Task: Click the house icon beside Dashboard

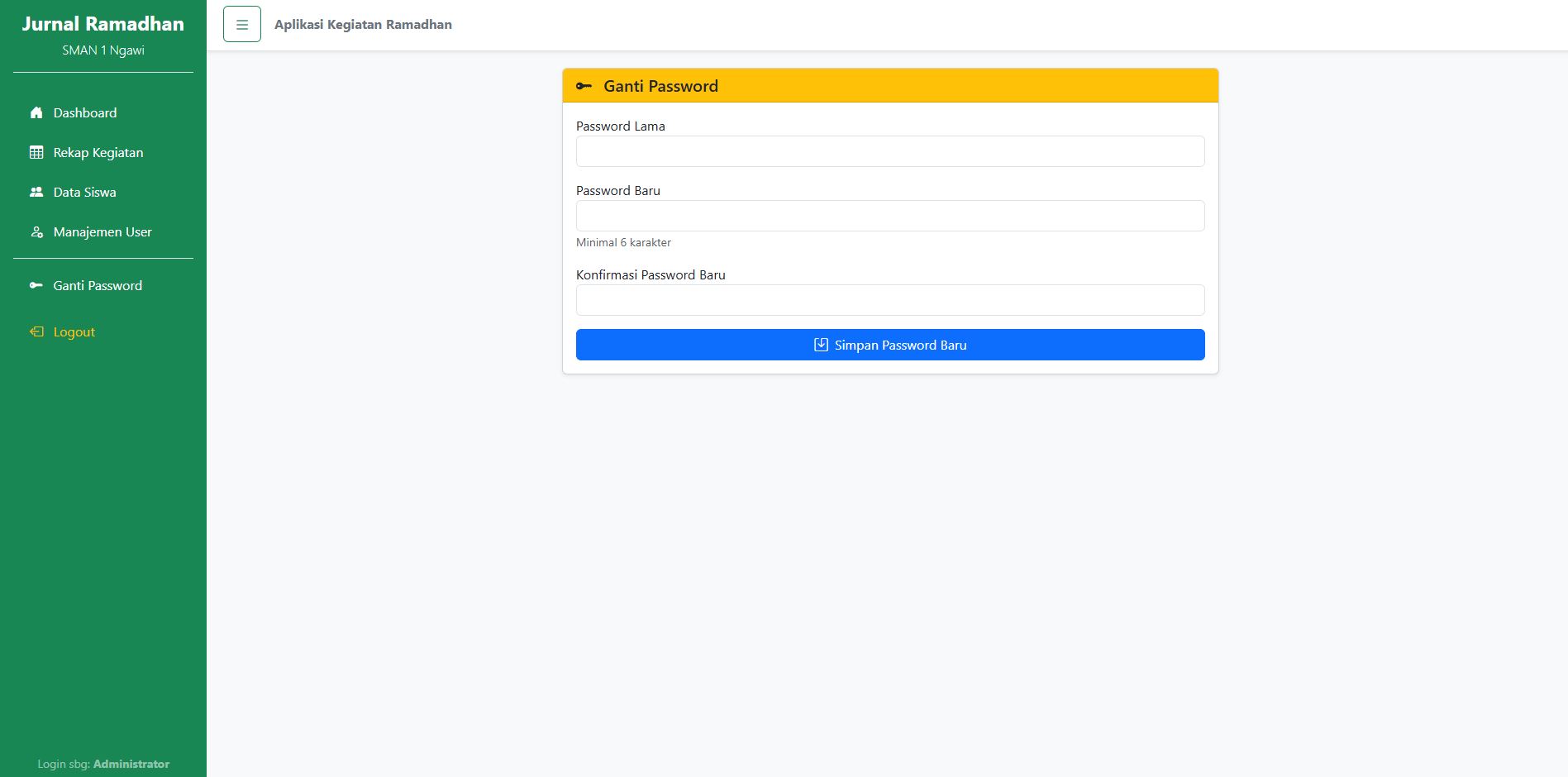Action: pos(36,112)
